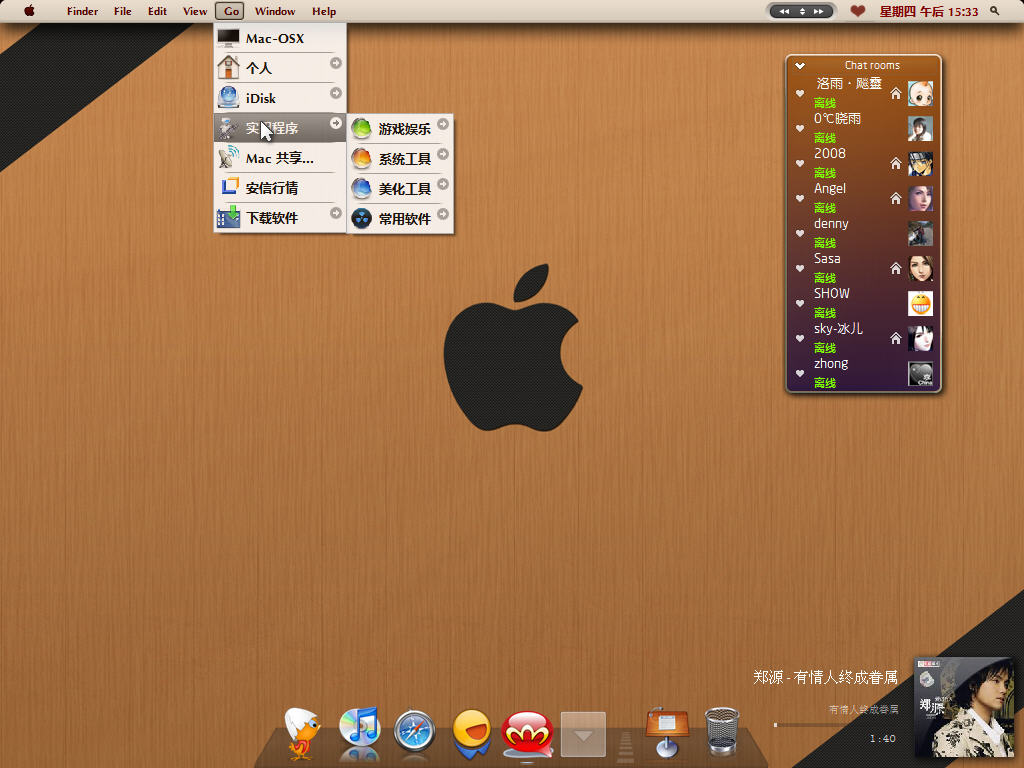Launch the chick-in-egg dock icon
The image size is (1024, 768).
(302, 733)
